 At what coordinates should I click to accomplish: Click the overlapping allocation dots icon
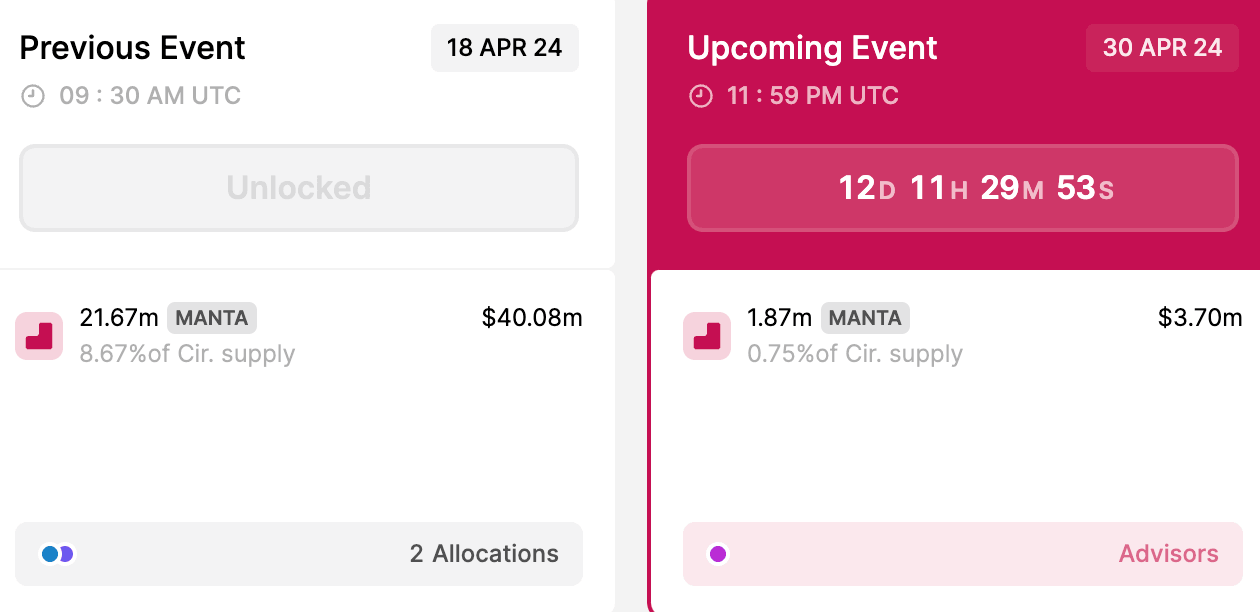[57, 553]
